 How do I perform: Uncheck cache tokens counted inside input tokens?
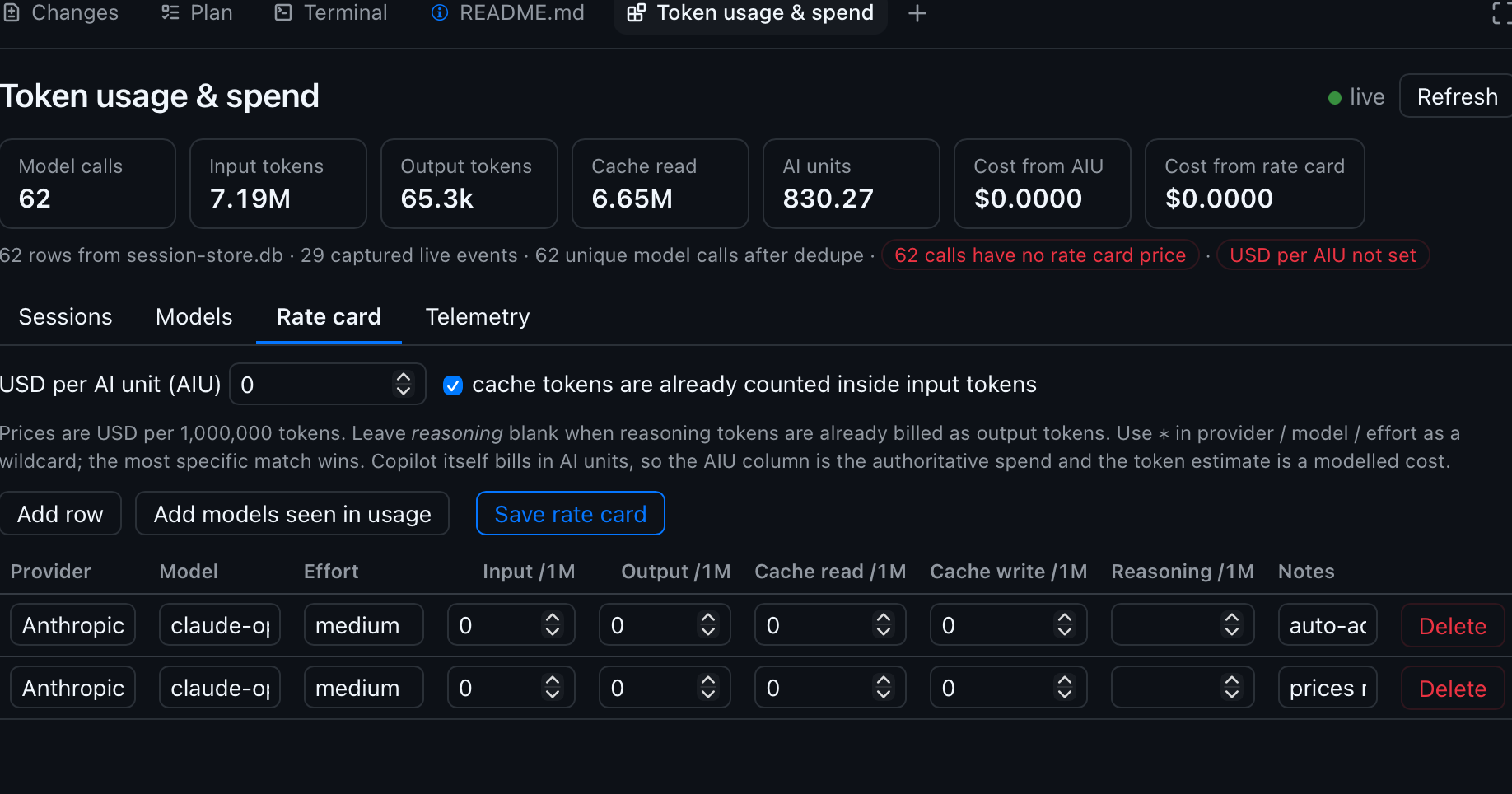(x=453, y=385)
